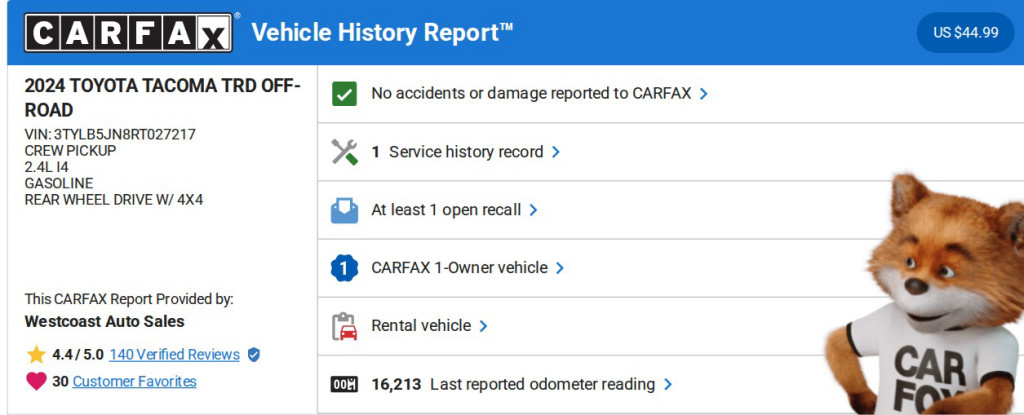Expand the service history record chevron
1024x415 pixels.
click(x=556, y=152)
